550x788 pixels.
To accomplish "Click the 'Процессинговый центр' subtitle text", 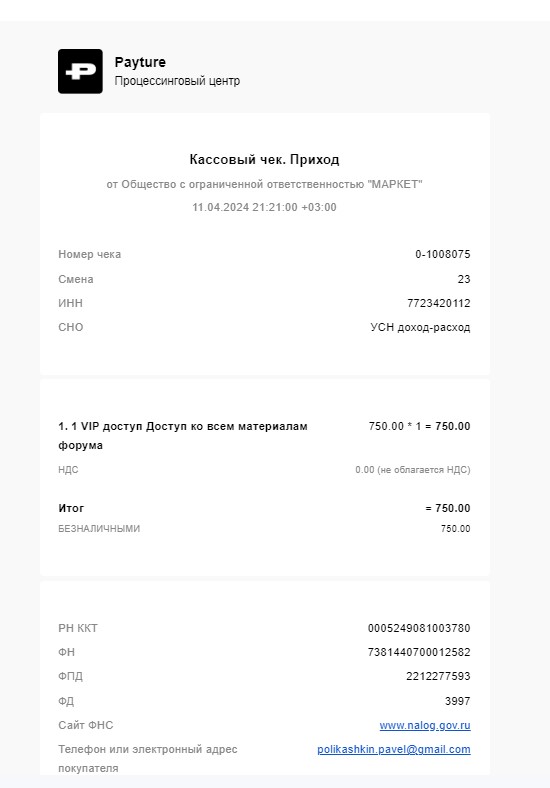I will tap(177, 80).
